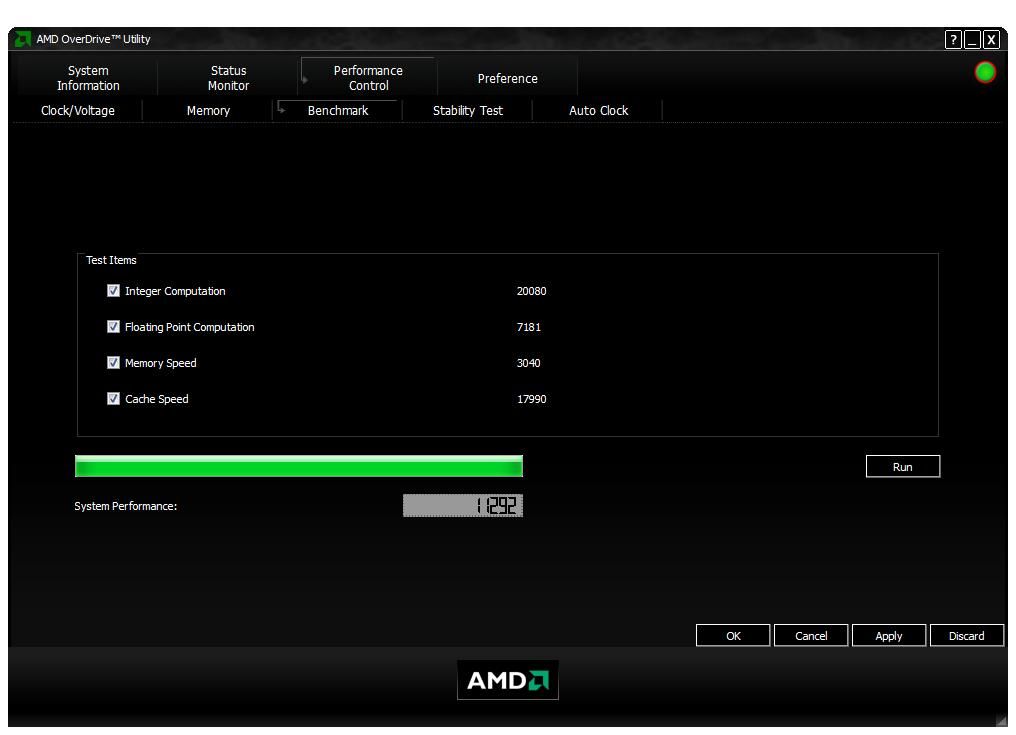
Task: Open the Status Monitor tab
Action: (227, 76)
